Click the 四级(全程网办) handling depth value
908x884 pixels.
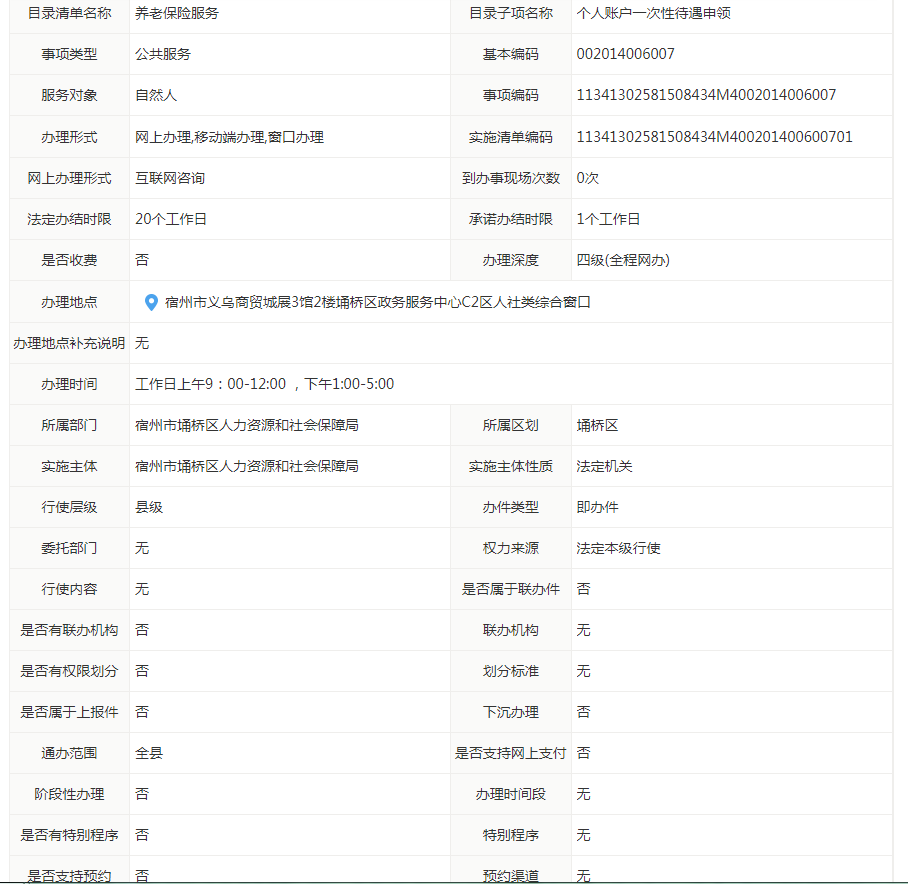623,260
